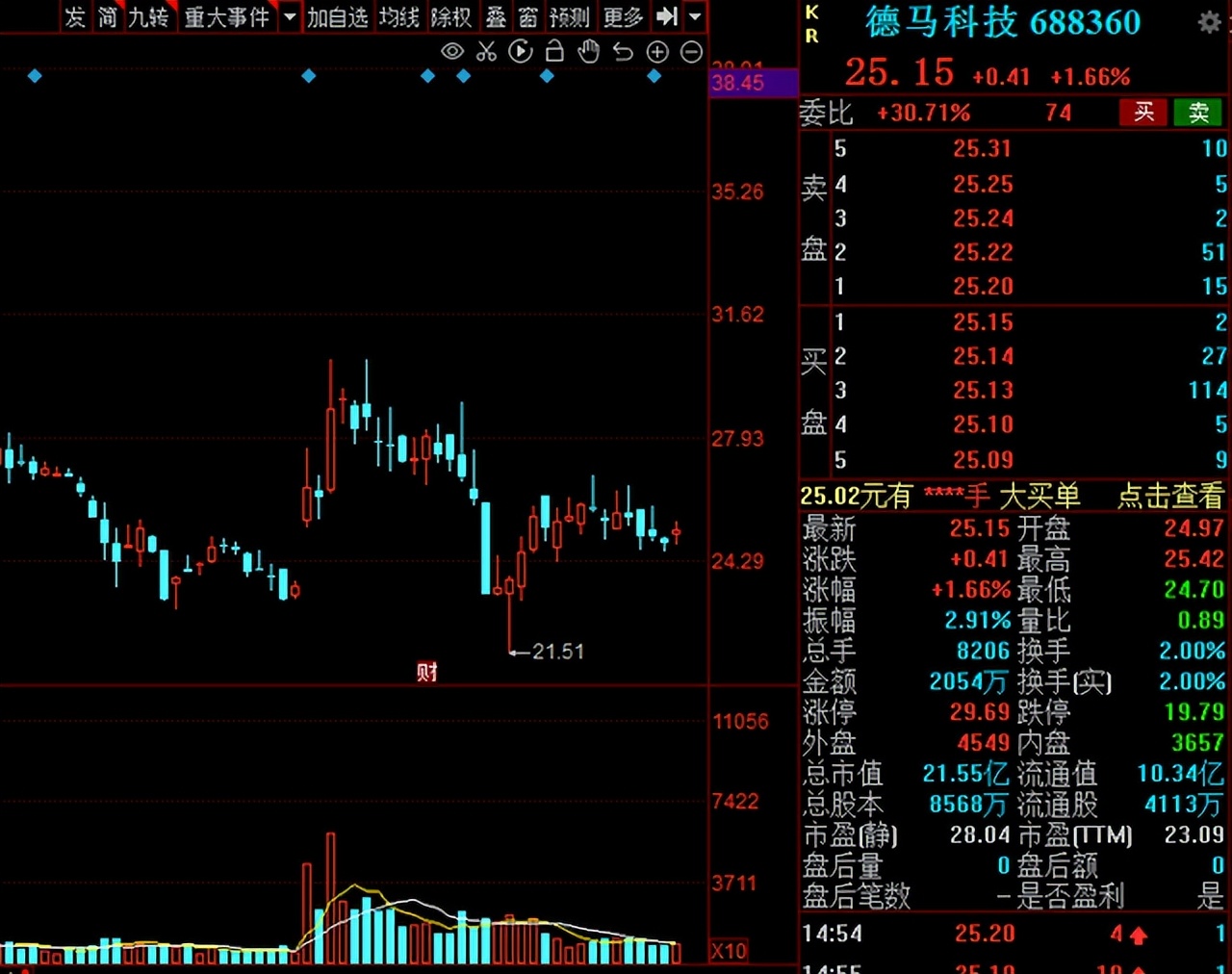Click the green 卖 sell button
Screen dimensions: 1232x974
pyautogui.click(x=1197, y=113)
